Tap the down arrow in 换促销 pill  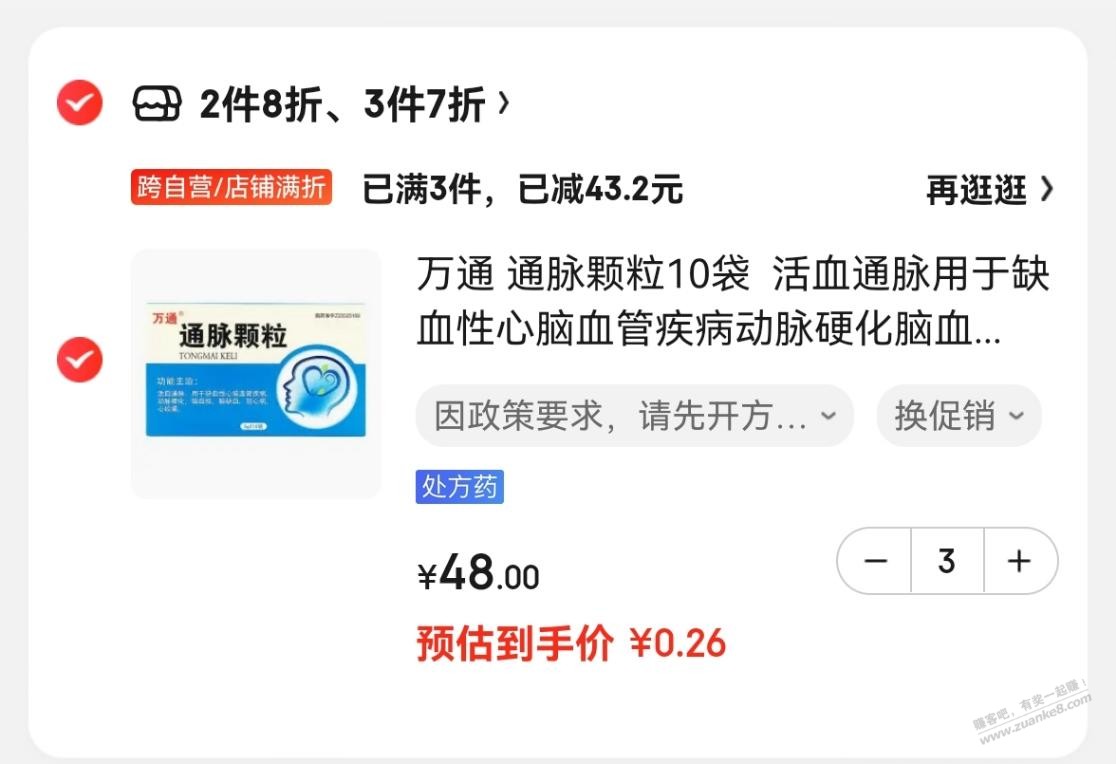pyautogui.click(x=1016, y=415)
